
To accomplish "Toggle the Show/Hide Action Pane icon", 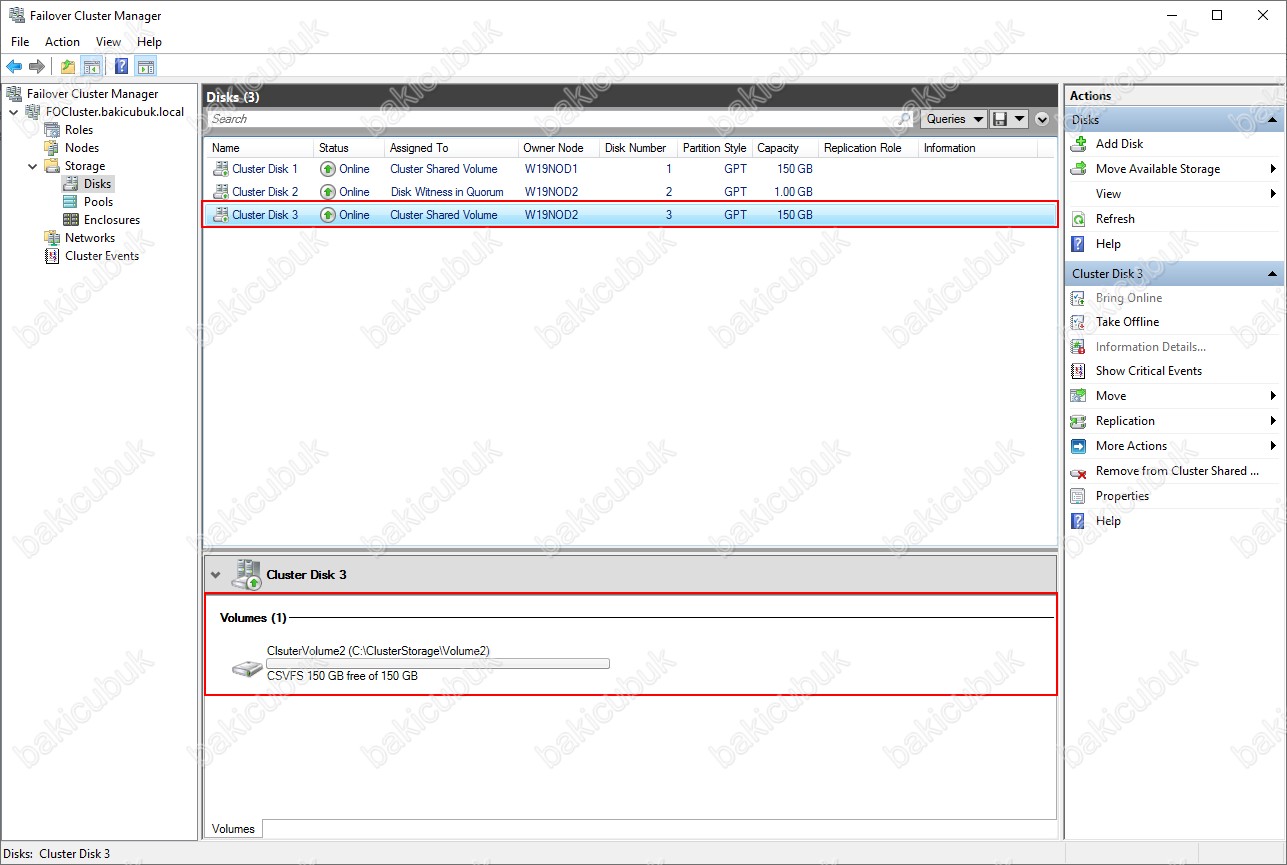I will [146, 67].
